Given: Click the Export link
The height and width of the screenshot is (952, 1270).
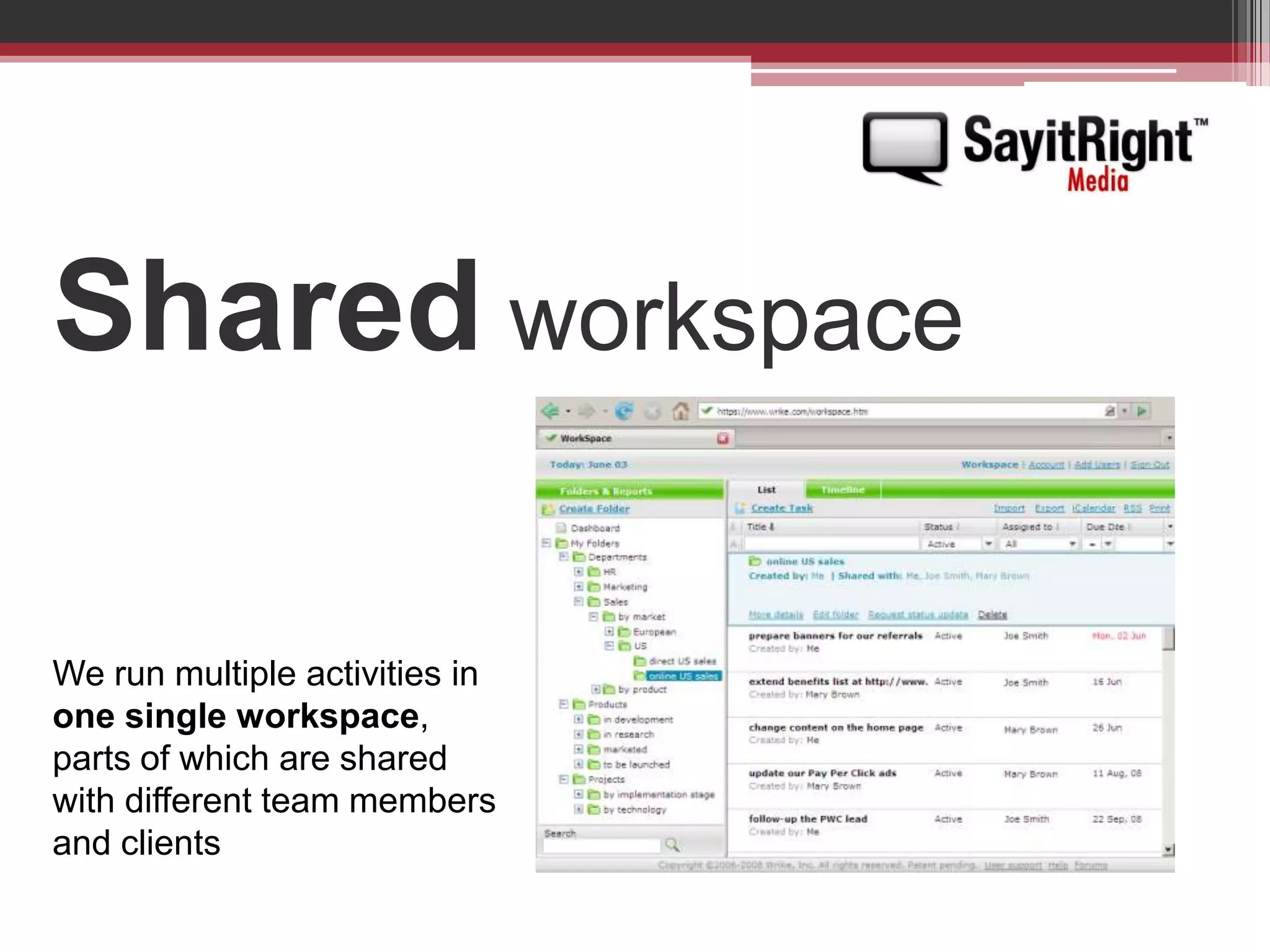Looking at the screenshot, I should click(x=1049, y=508).
